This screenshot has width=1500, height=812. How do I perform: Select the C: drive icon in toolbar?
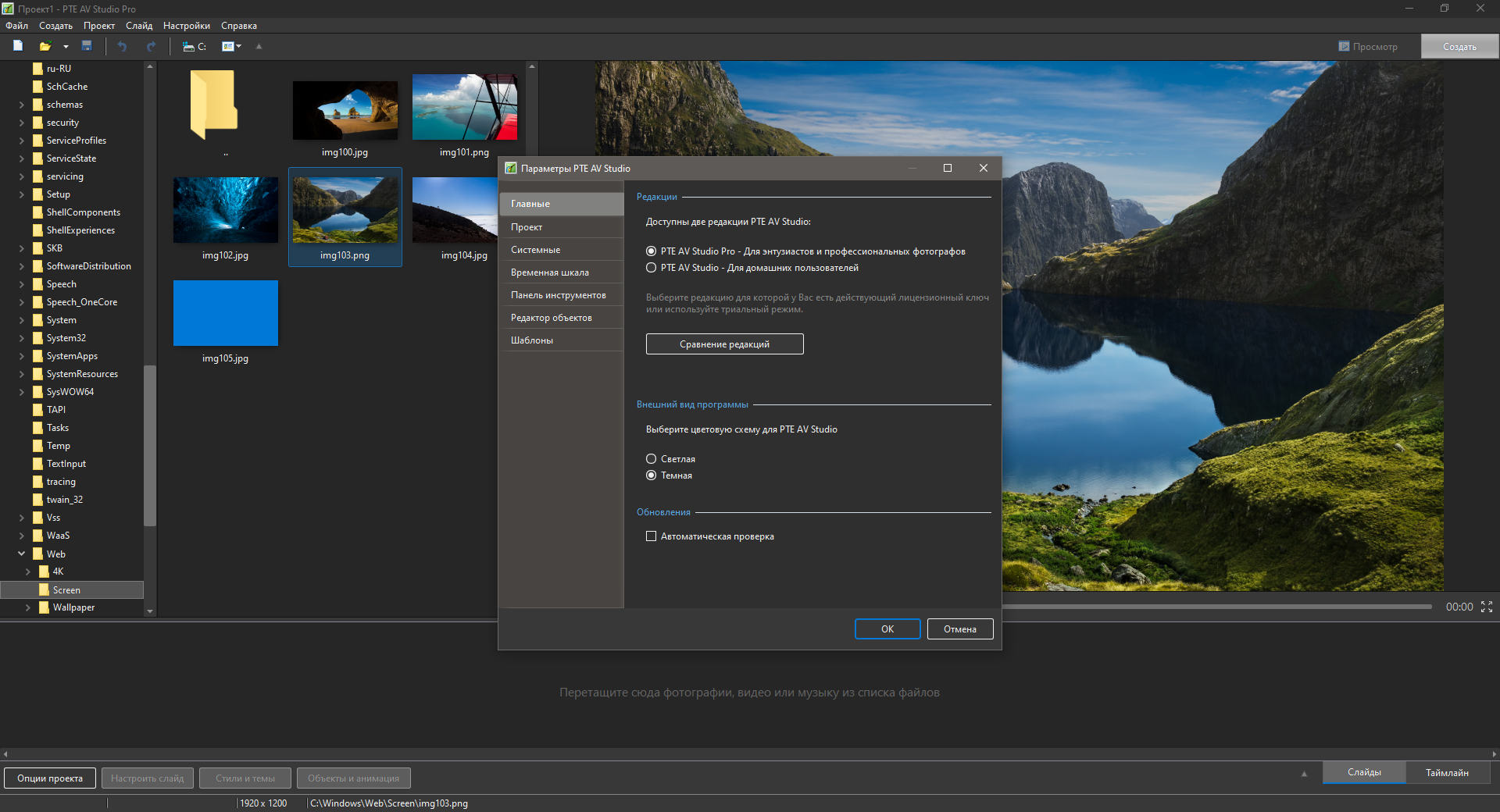194,47
